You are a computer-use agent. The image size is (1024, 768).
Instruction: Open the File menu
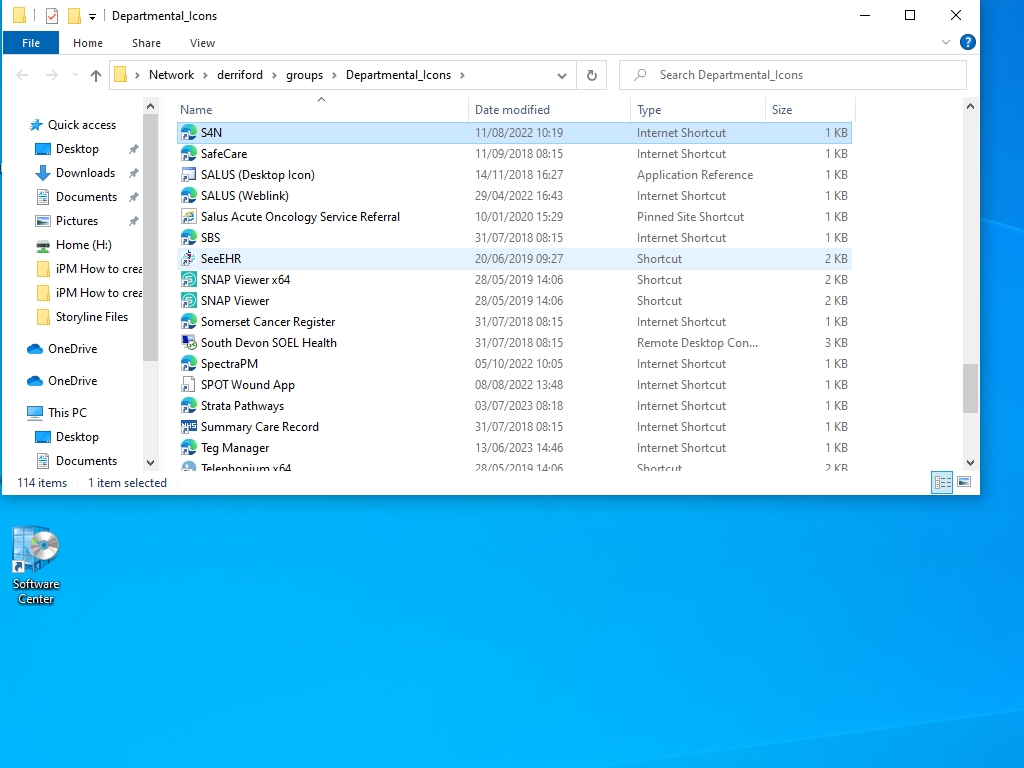pos(31,43)
